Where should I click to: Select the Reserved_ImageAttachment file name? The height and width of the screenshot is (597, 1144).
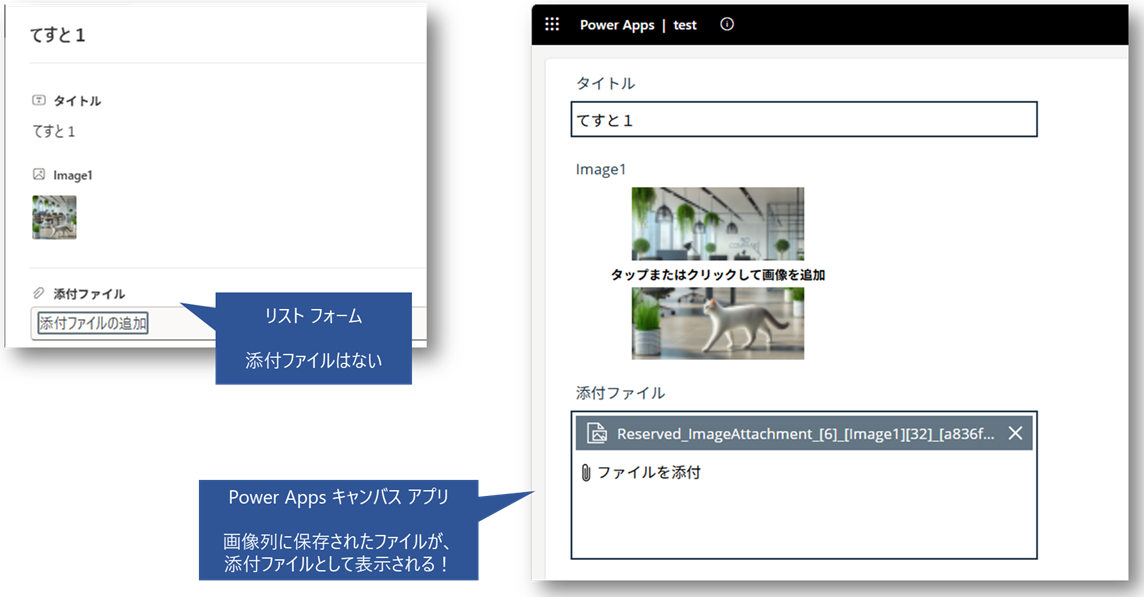pos(805,433)
